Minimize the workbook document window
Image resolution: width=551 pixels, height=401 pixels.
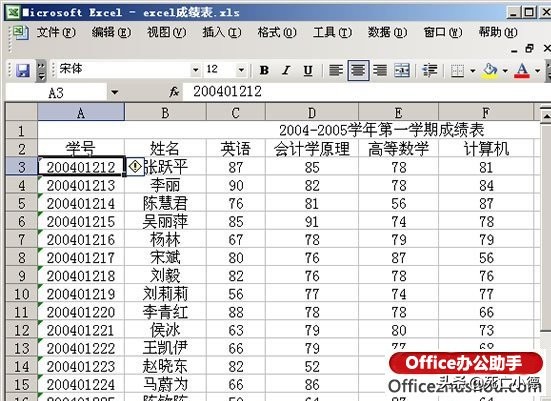tap(514, 50)
